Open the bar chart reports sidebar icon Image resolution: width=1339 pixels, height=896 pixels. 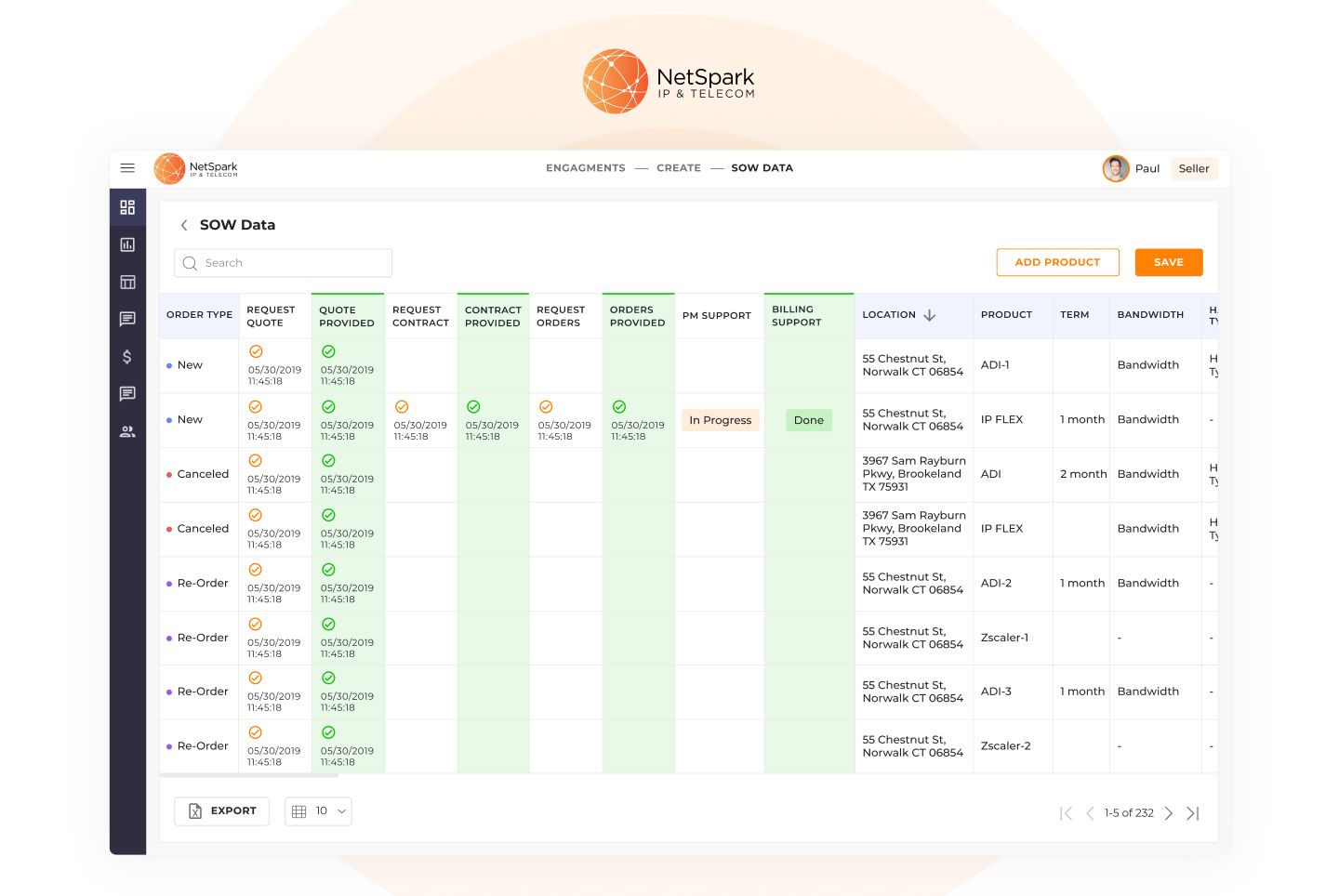click(127, 244)
